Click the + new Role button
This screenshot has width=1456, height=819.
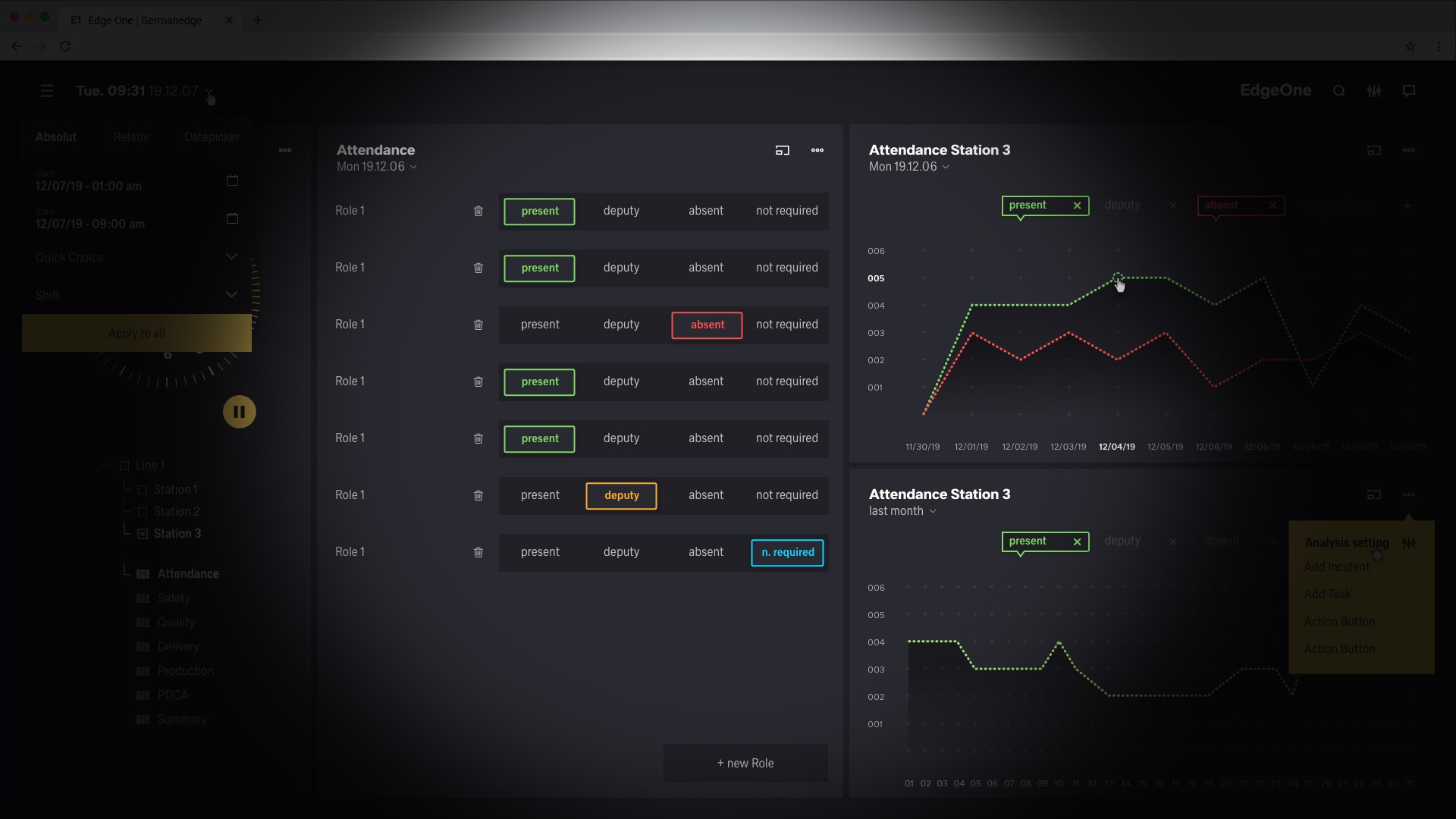tap(745, 763)
